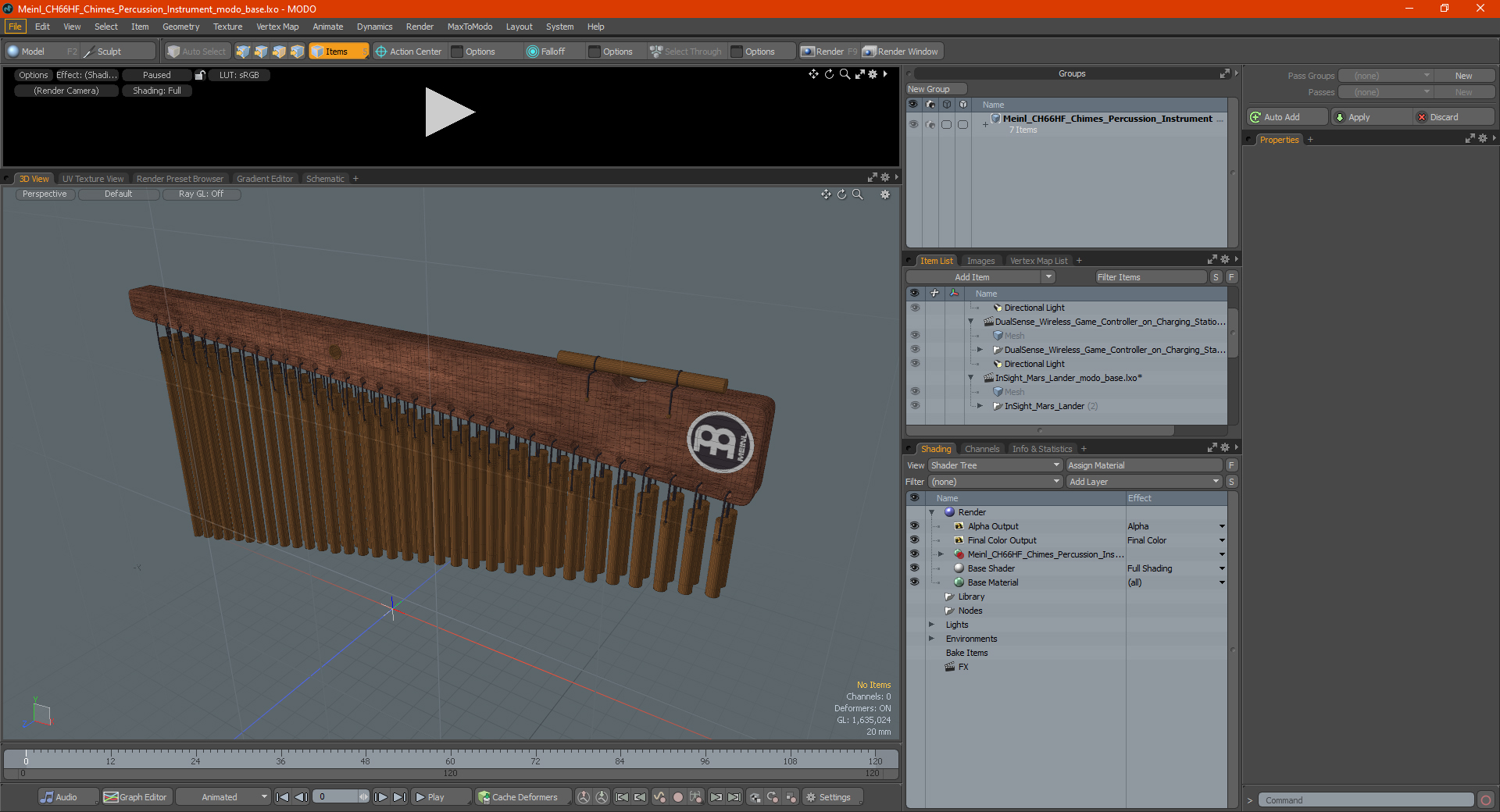Screen dimensions: 1500x812
Task: Switch to Channels tab
Action: pyautogui.click(x=981, y=449)
